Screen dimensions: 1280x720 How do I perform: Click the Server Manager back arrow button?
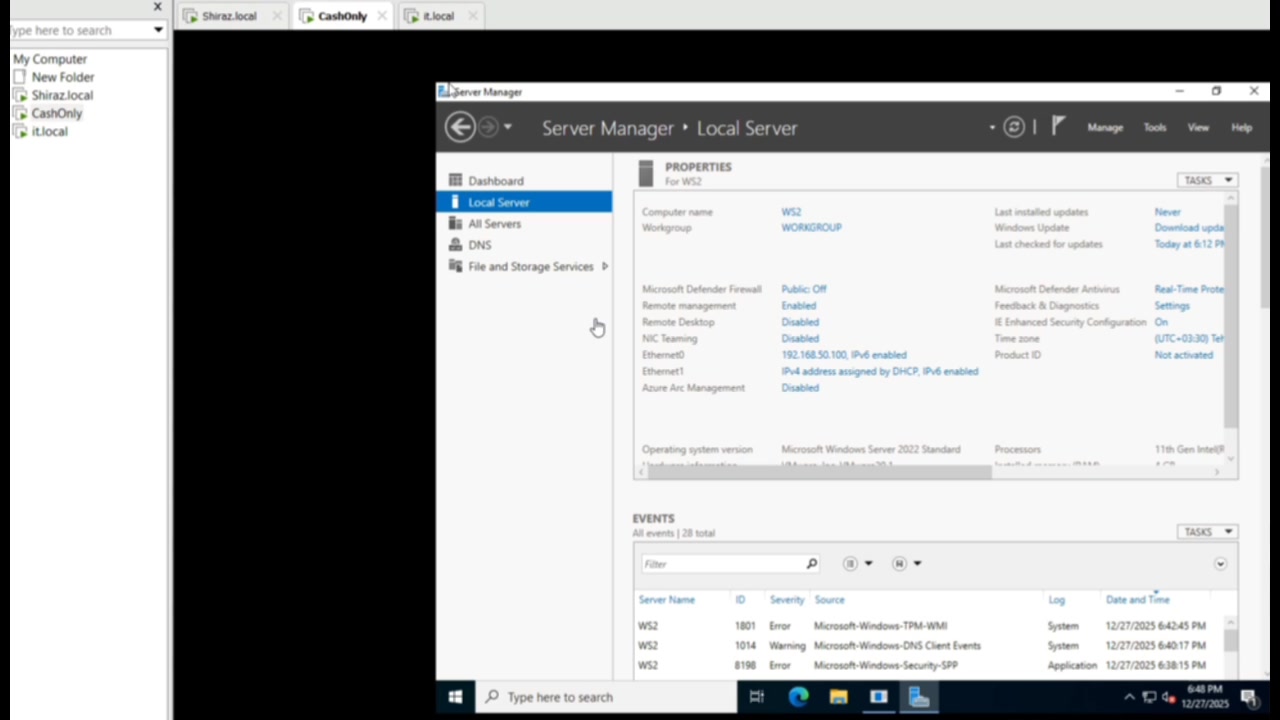pos(459,127)
